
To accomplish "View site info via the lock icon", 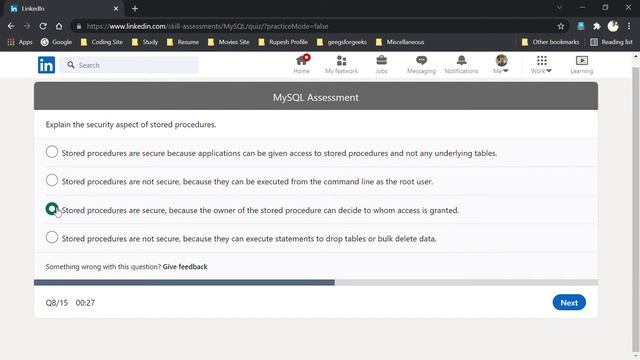I will (79, 26).
